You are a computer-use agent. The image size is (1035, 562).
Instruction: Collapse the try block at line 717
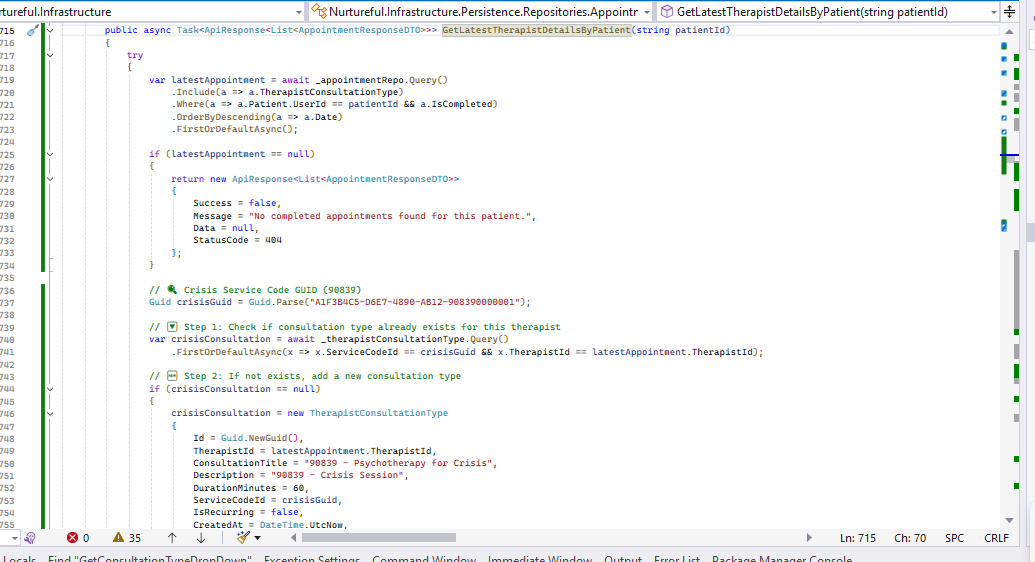(50, 56)
